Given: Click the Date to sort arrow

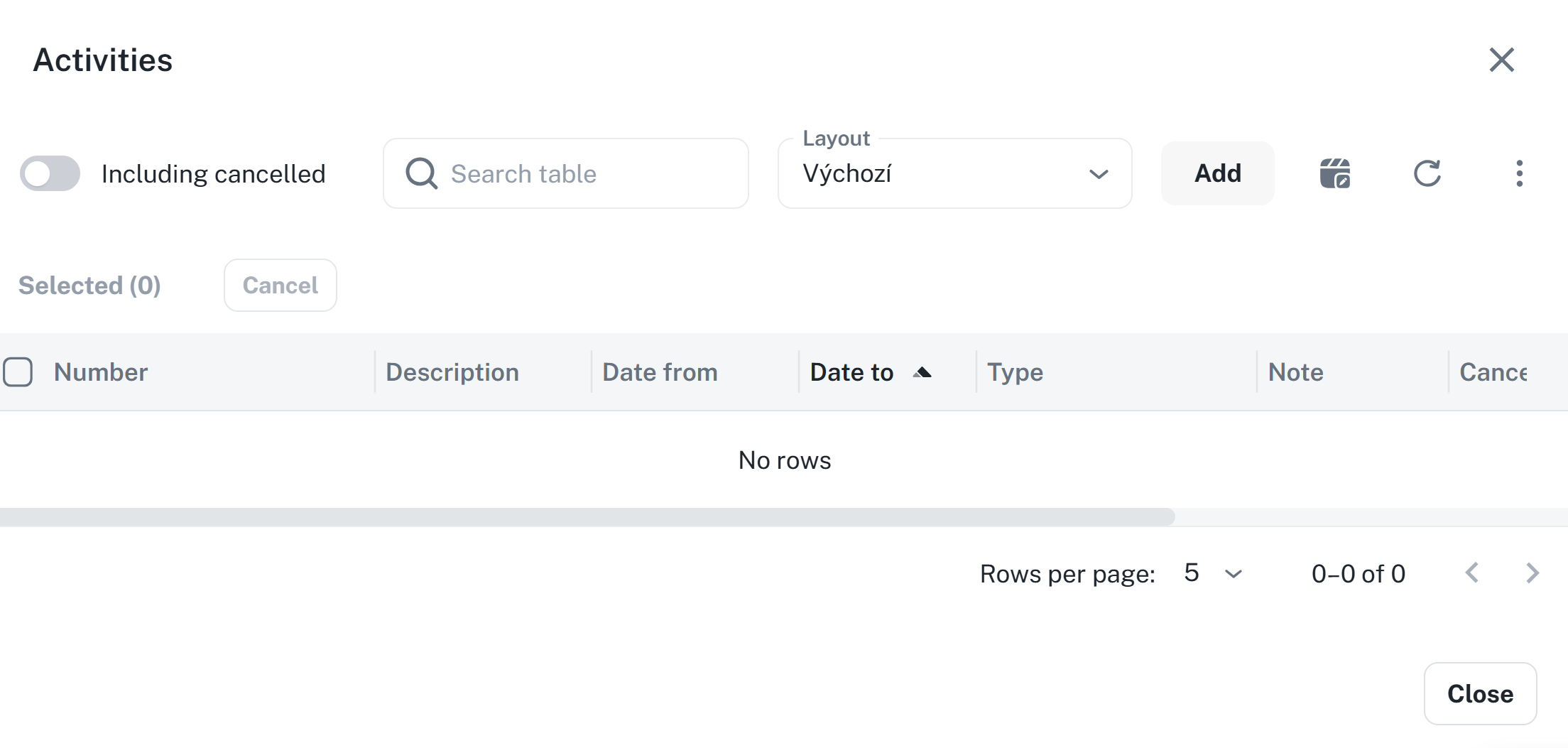Looking at the screenshot, I should click(922, 372).
